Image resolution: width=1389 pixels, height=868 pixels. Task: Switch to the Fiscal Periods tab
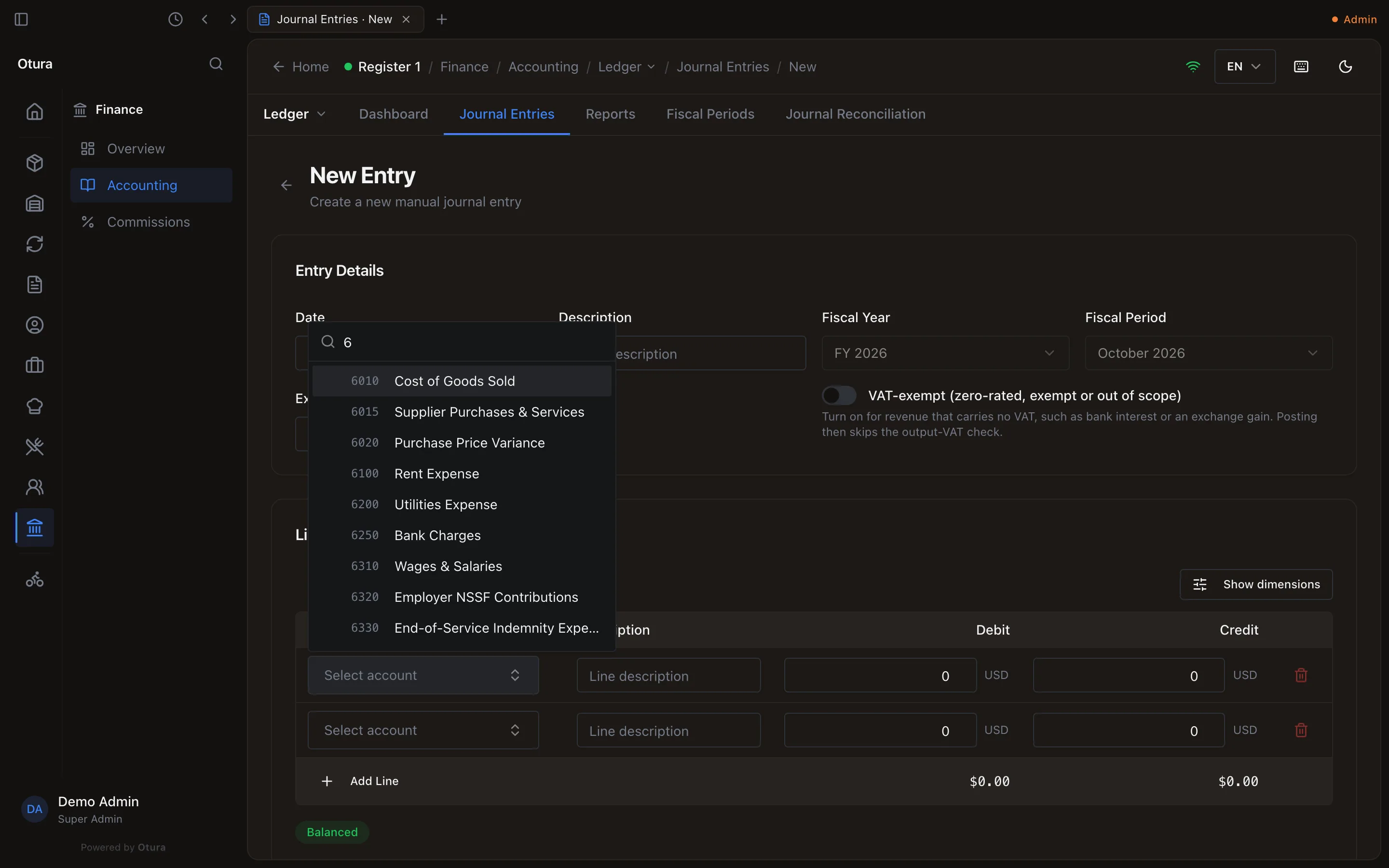pyautogui.click(x=710, y=114)
